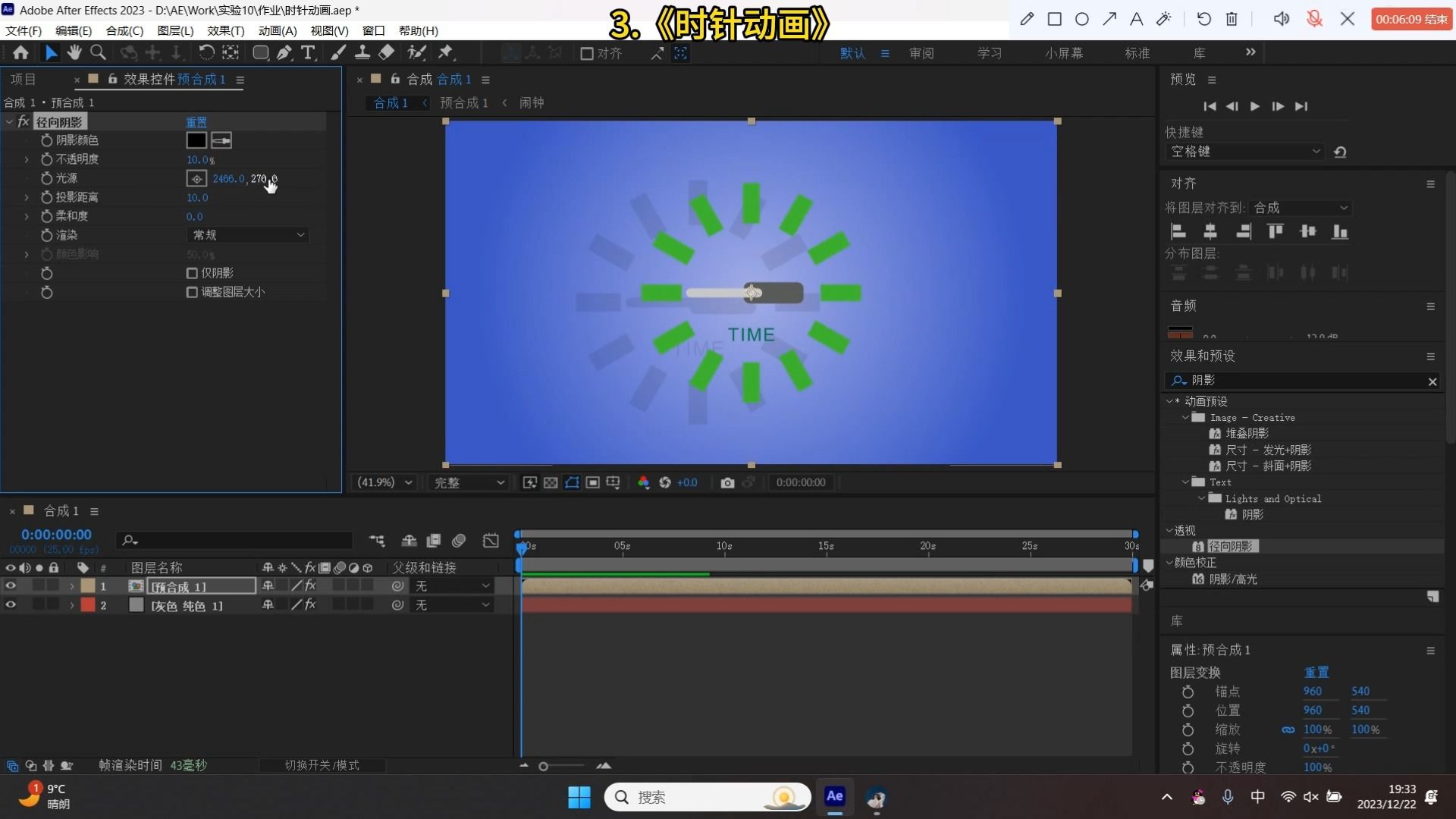Go to 预合成 1 in breadcrumb

464,102
